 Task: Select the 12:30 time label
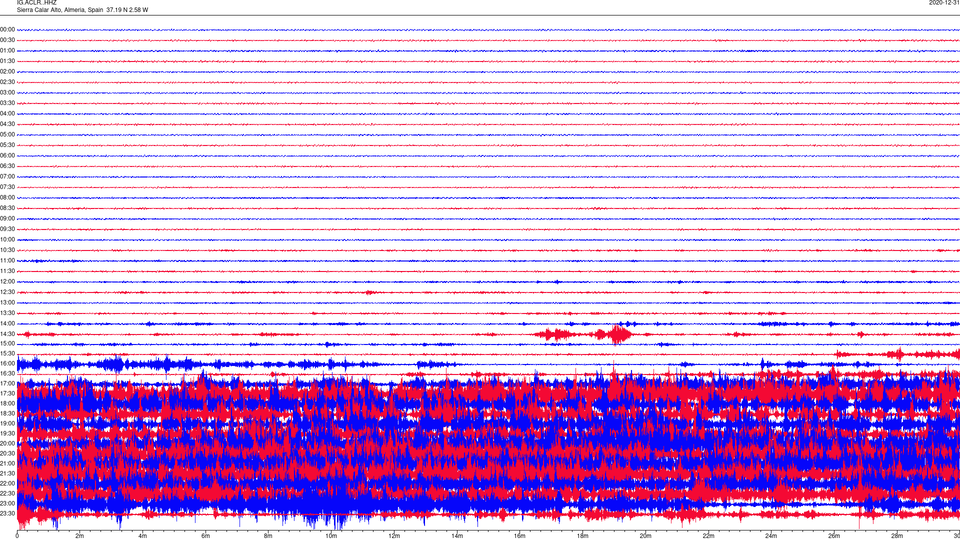click(x=7, y=292)
